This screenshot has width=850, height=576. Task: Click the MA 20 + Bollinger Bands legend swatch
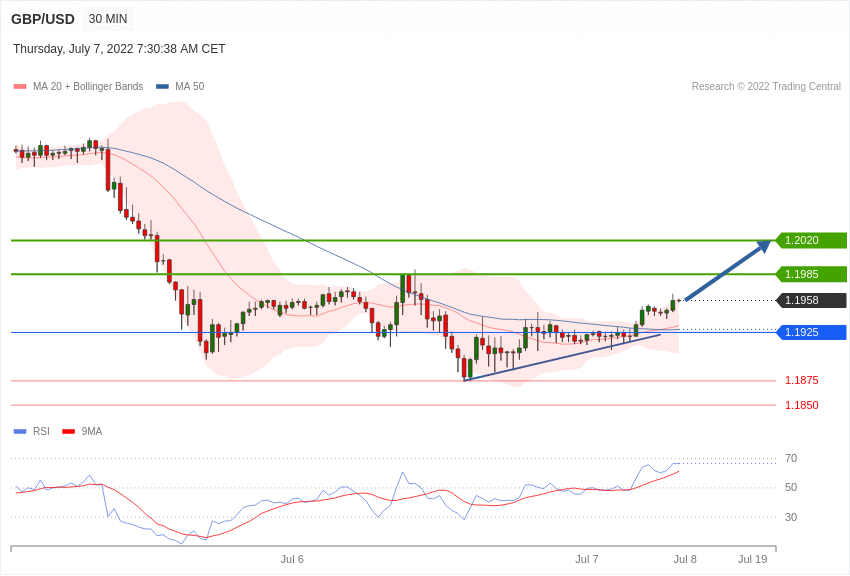pyautogui.click(x=20, y=87)
